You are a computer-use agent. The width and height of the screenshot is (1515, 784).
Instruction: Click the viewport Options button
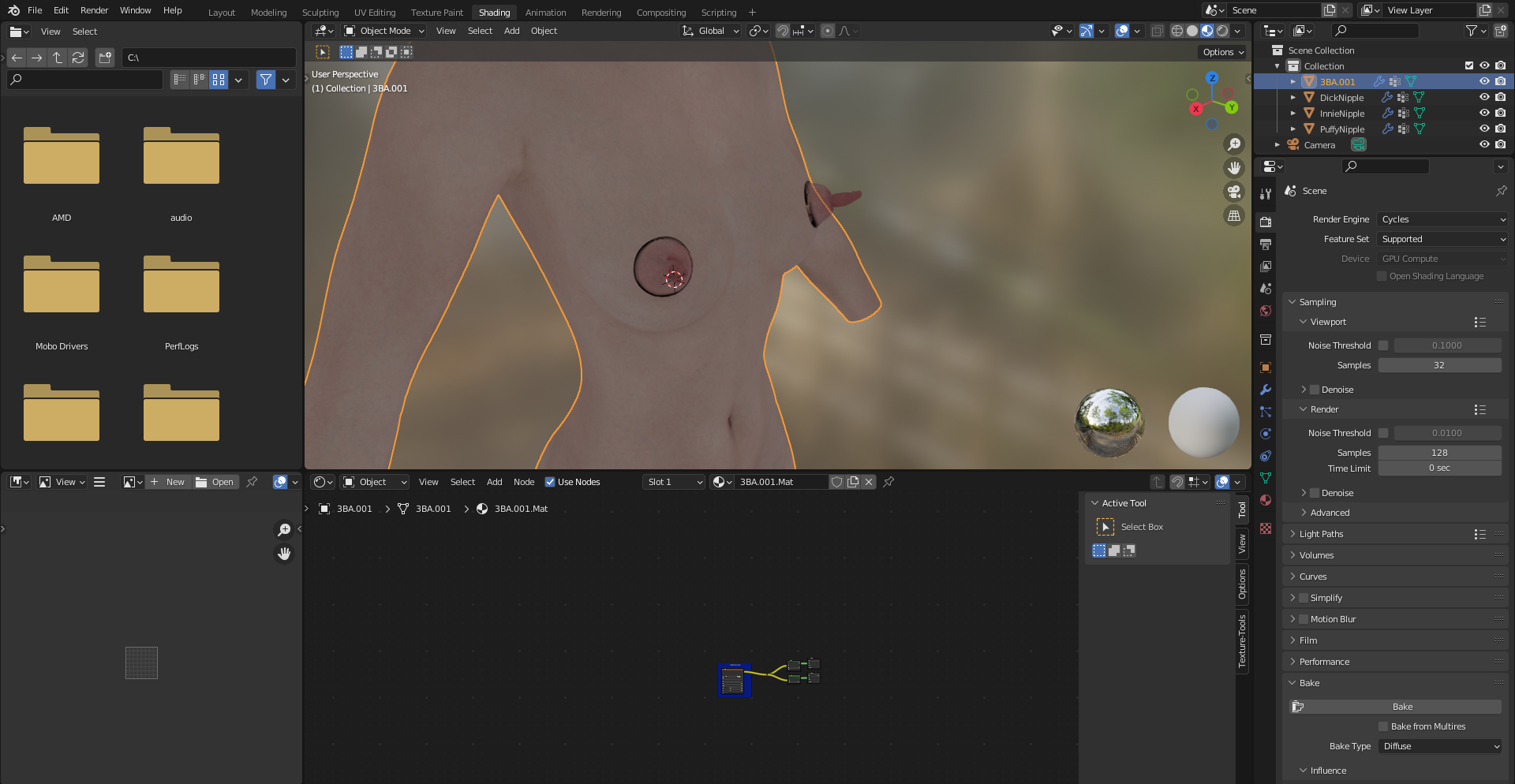point(1223,52)
